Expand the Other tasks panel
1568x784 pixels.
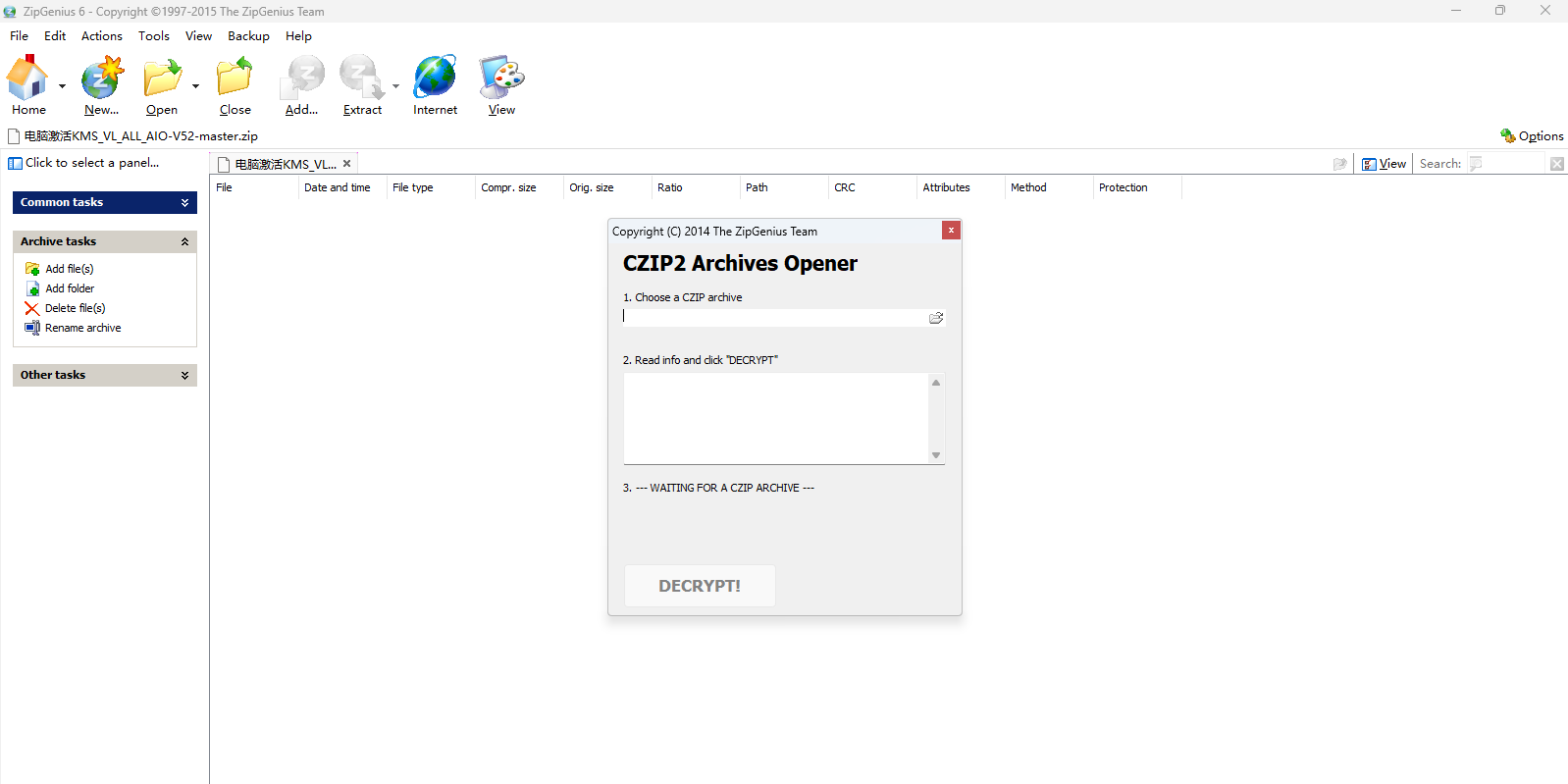[x=184, y=375]
